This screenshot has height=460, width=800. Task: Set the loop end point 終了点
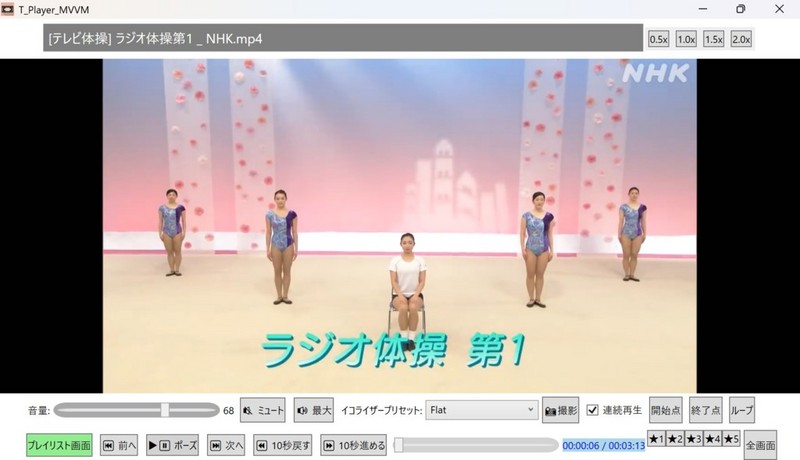[x=705, y=410]
